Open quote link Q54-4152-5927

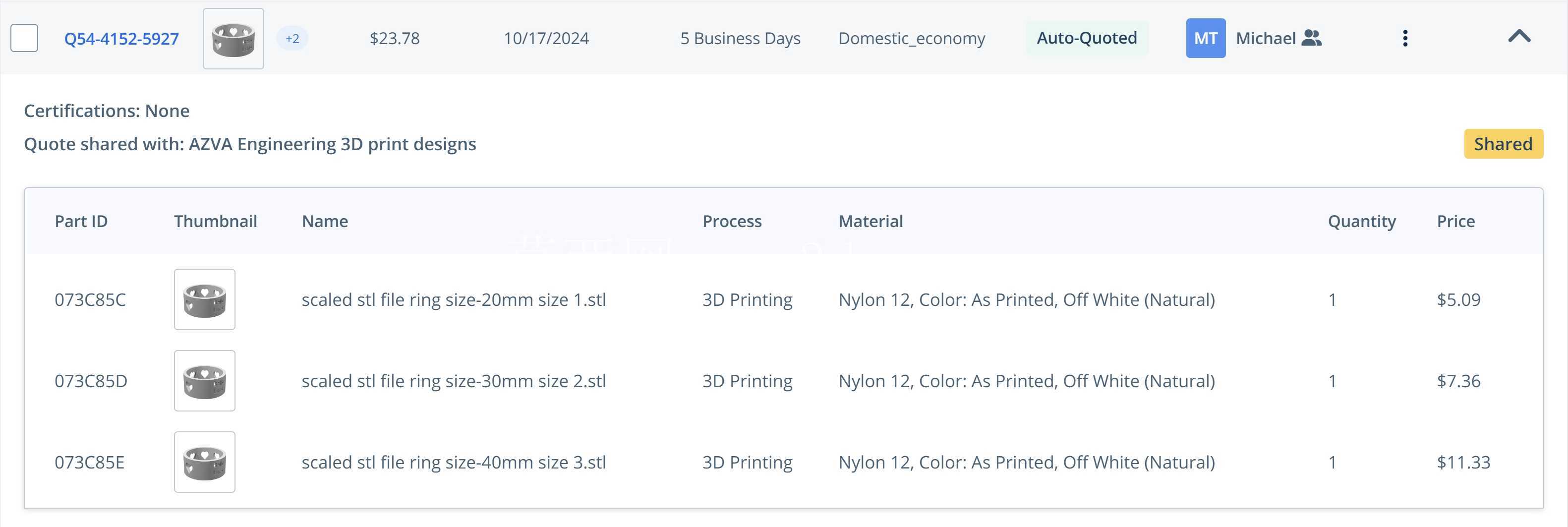point(122,38)
